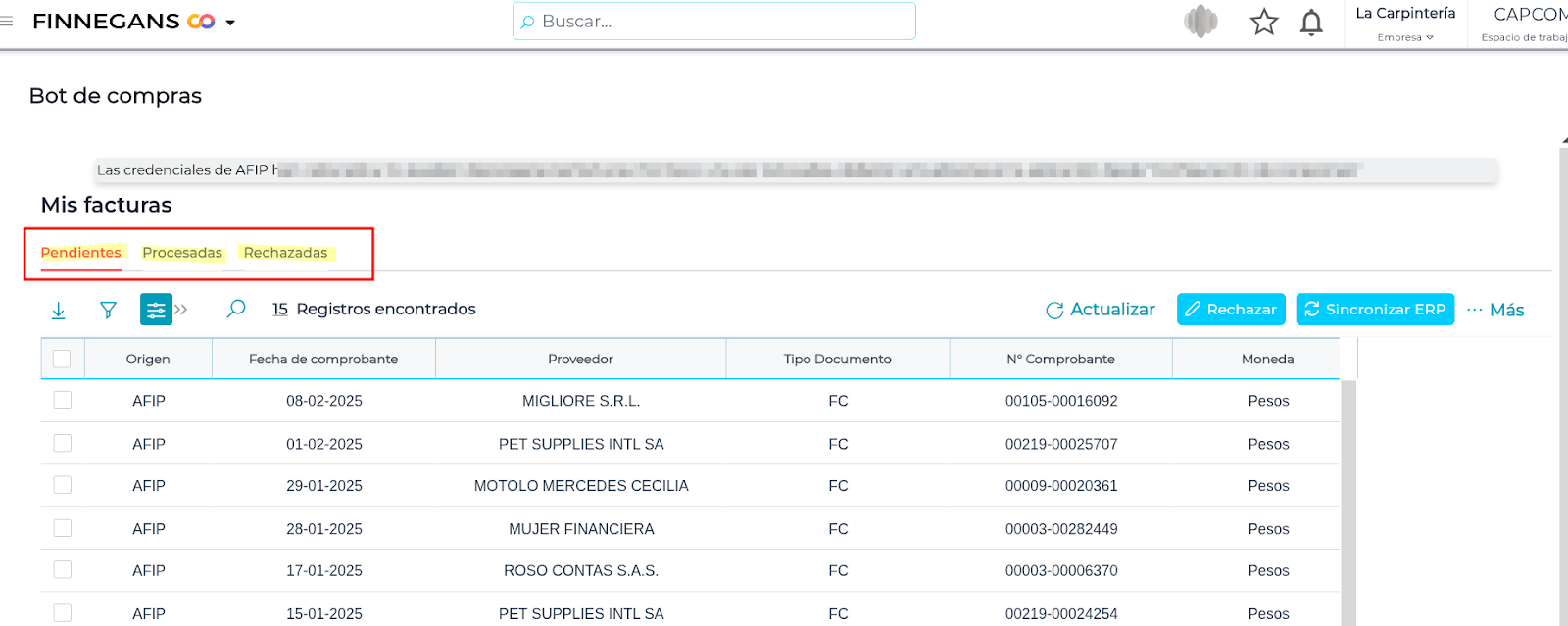Click the favorites star icon
This screenshot has height=626, width=1568.
tap(1264, 22)
